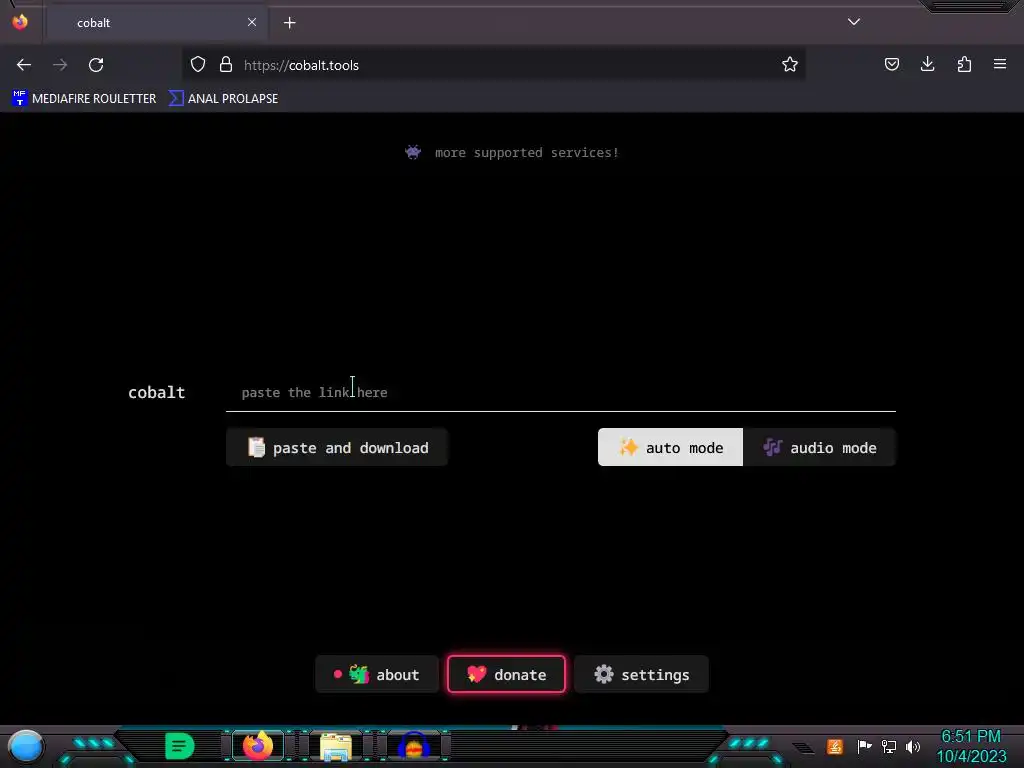Open the green notes app in taskbar
Viewport: 1024px width, 768px height.
pyautogui.click(x=180, y=746)
